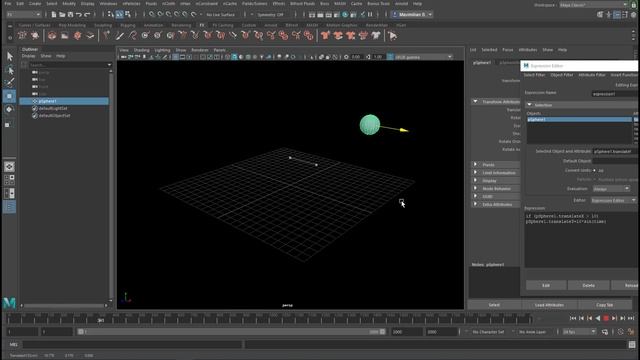
Task: Select the arrow Select tool in toolbox
Action: (10, 56)
